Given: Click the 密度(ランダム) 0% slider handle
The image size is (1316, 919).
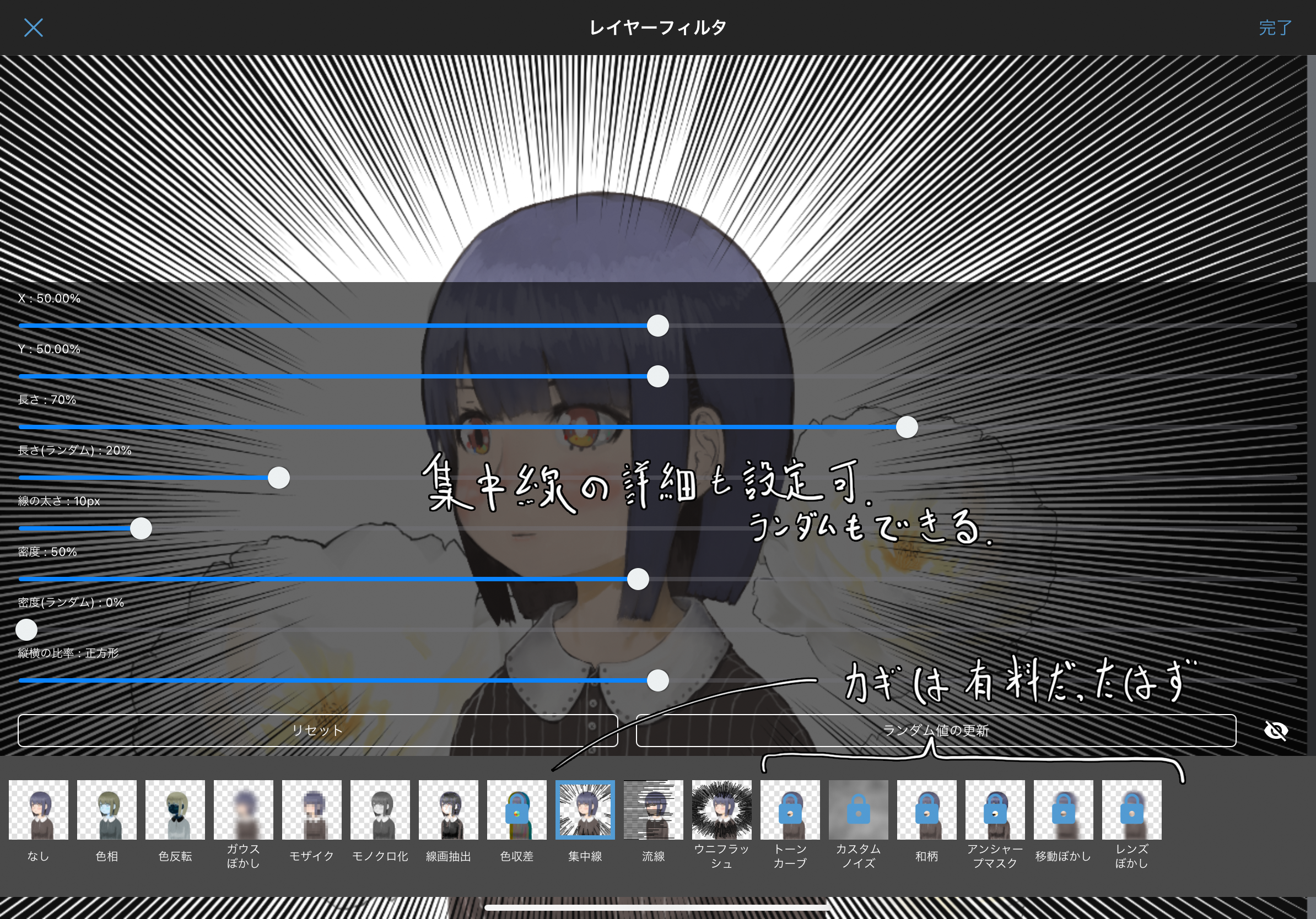Looking at the screenshot, I should 26,630.
